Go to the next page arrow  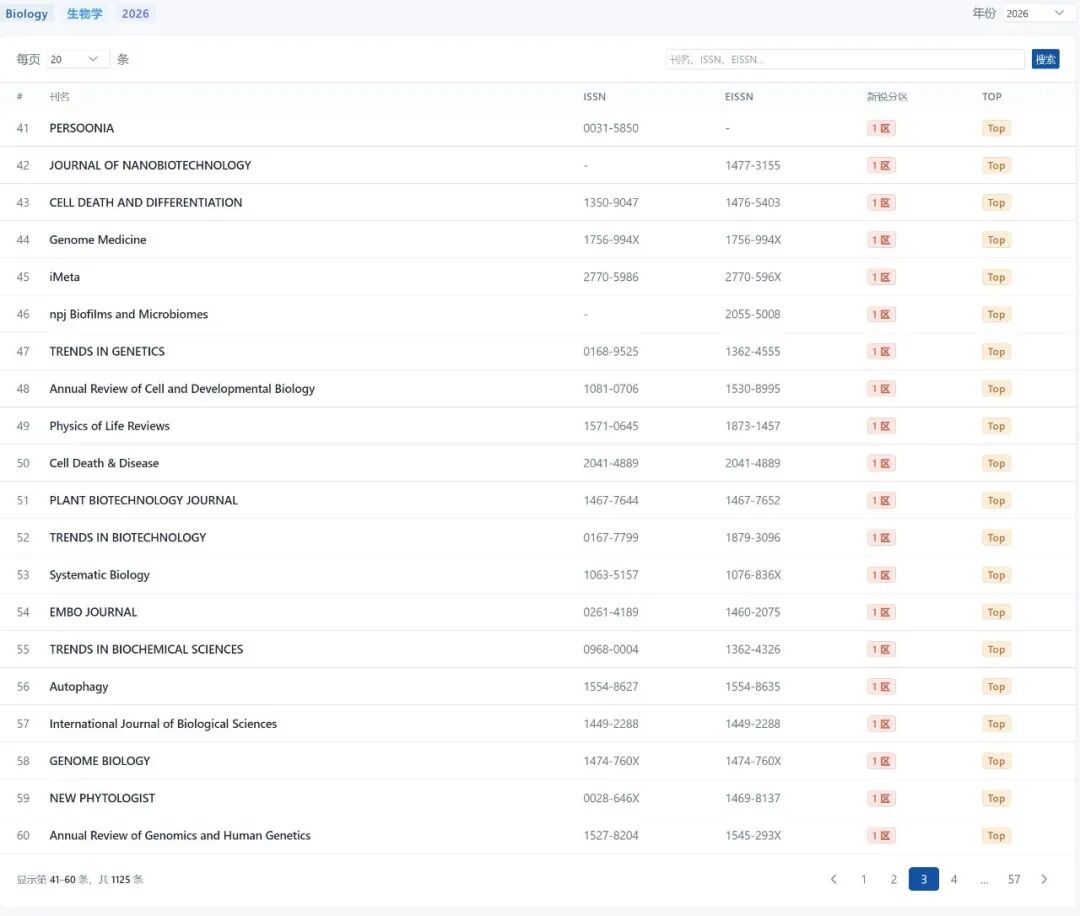click(x=1044, y=879)
